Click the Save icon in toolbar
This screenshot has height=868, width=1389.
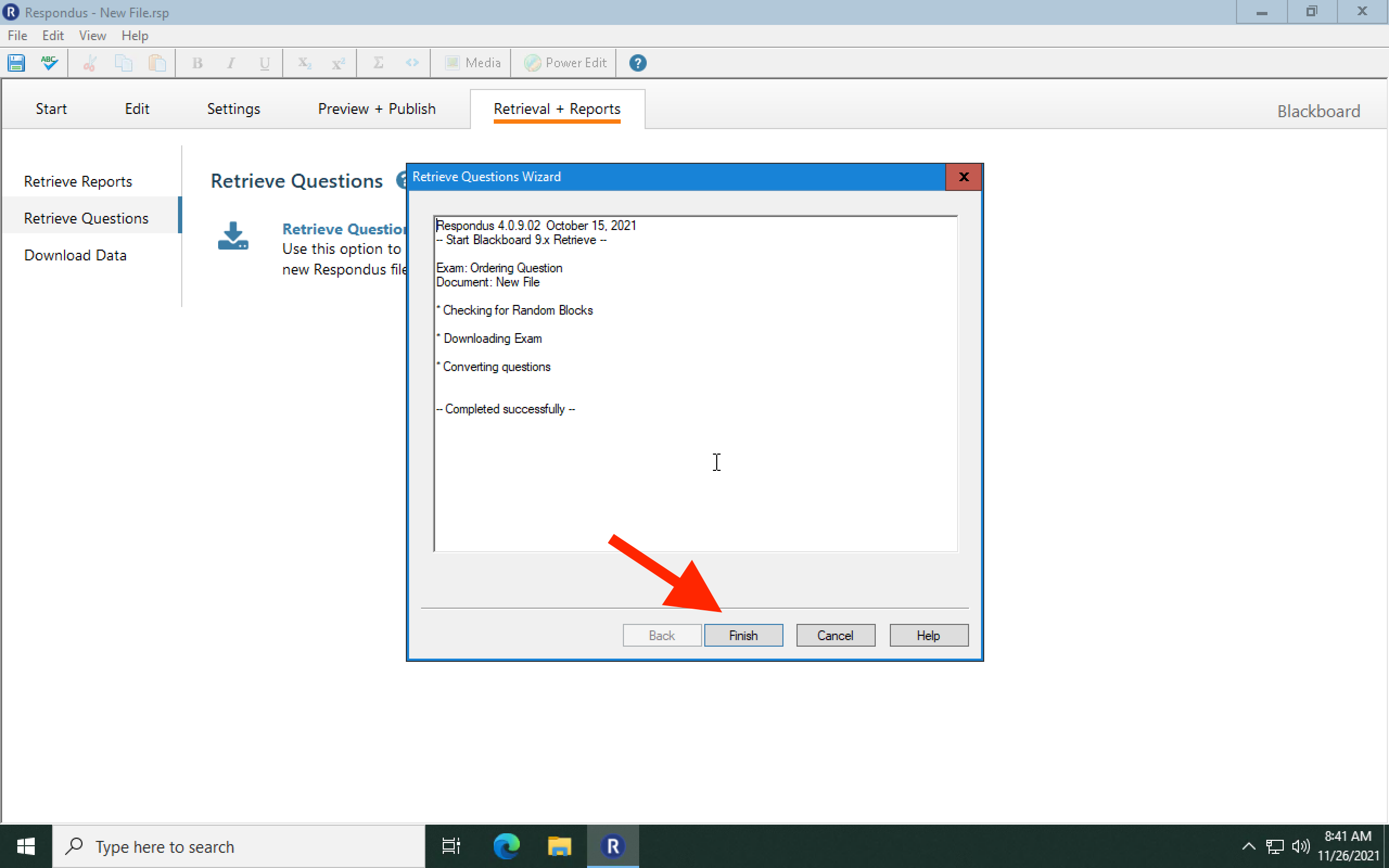click(x=16, y=62)
